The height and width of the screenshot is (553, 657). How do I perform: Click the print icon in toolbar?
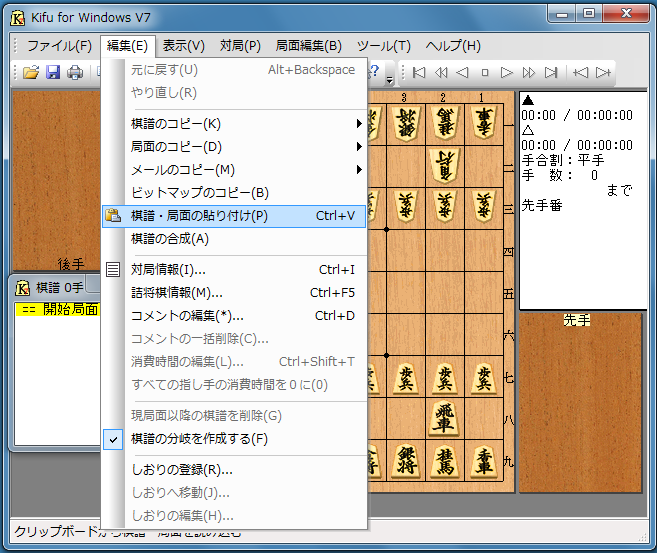tap(75, 72)
